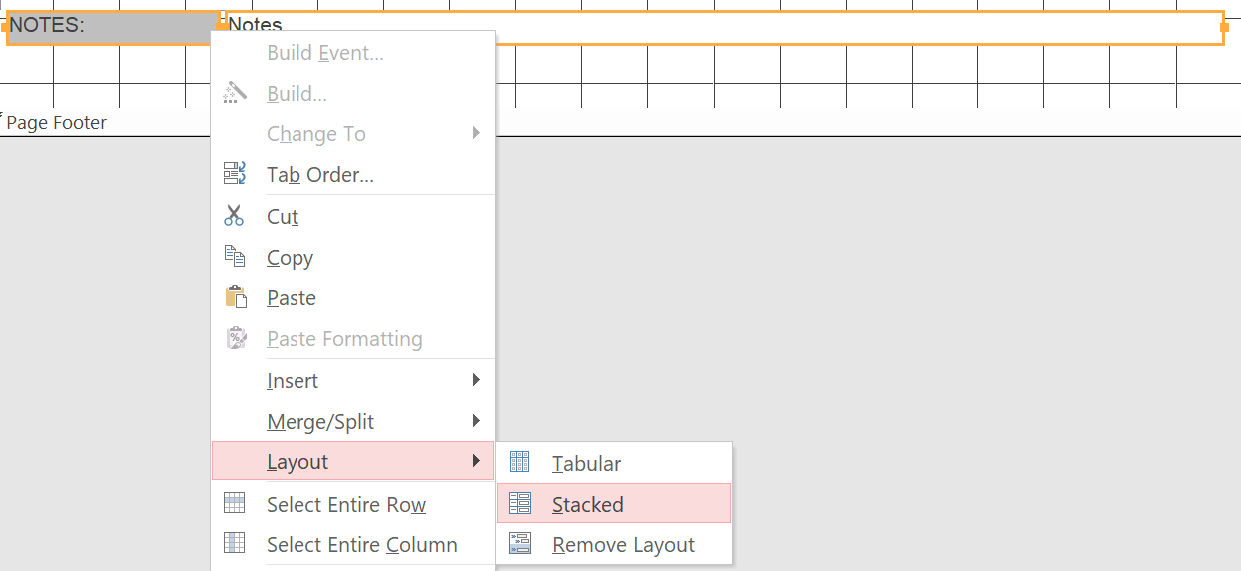Click the Stacked layout icon
Image resolution: width=1241 pixels, height=571 pixels.
[519, 503]
